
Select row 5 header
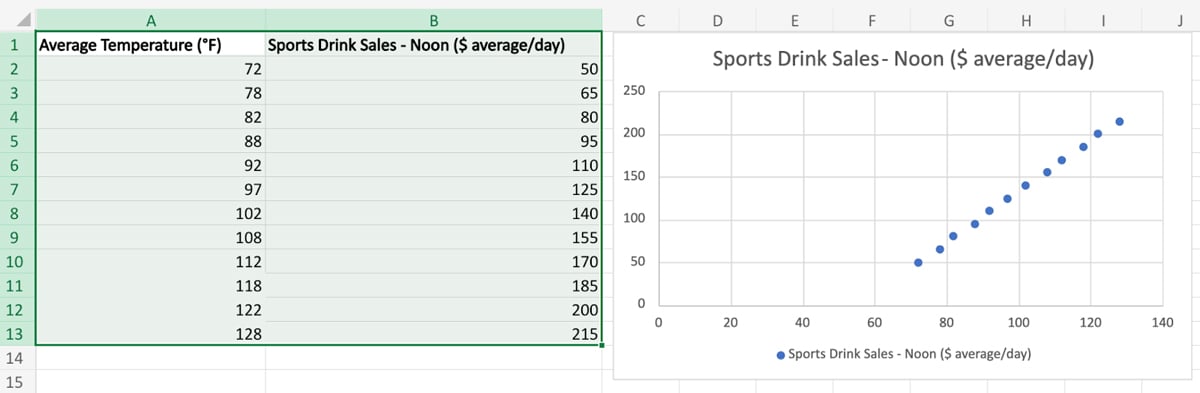[17, 141]
